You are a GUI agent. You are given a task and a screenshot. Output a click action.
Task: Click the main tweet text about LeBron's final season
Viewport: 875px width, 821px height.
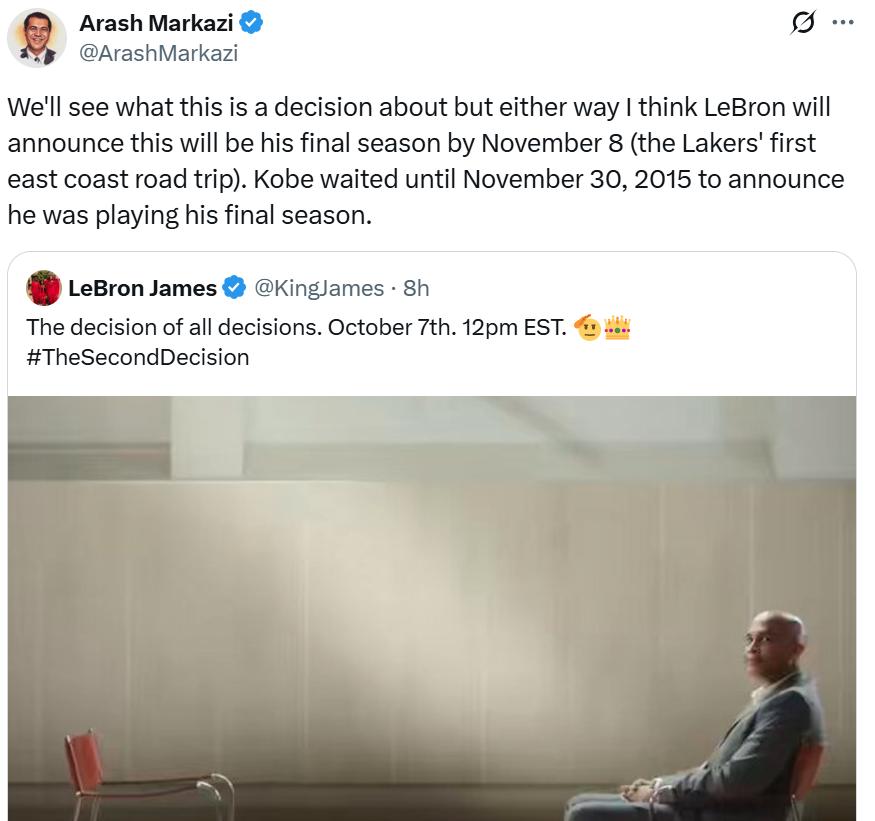[x=420, y=160]
